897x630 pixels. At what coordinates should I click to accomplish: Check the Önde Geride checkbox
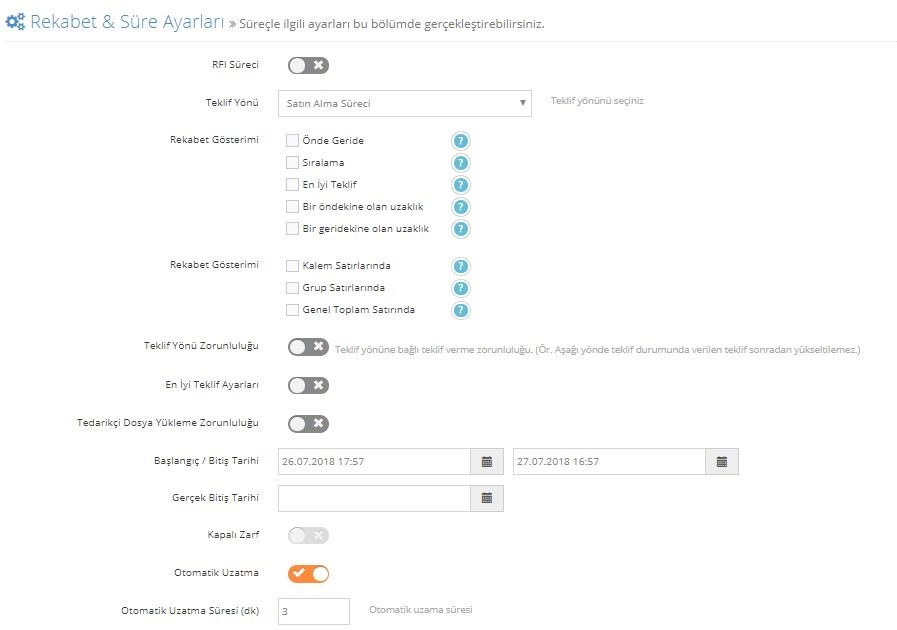pyautogui.click(x=292, y=140)
